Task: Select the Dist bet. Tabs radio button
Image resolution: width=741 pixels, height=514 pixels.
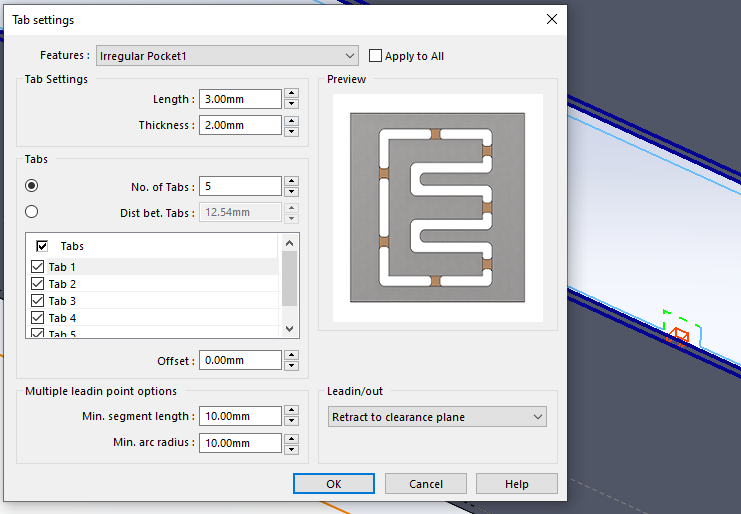Action: (x=32, y=211)
